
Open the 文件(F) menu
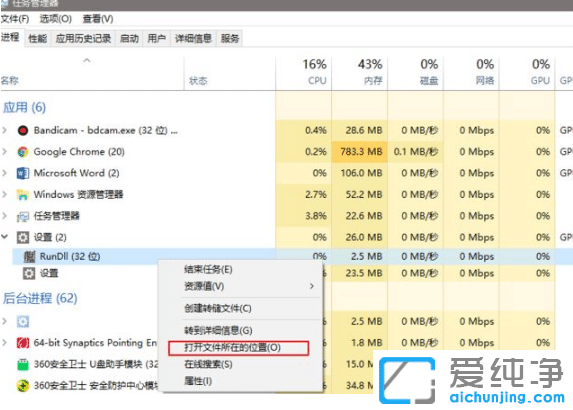[15, 19]
